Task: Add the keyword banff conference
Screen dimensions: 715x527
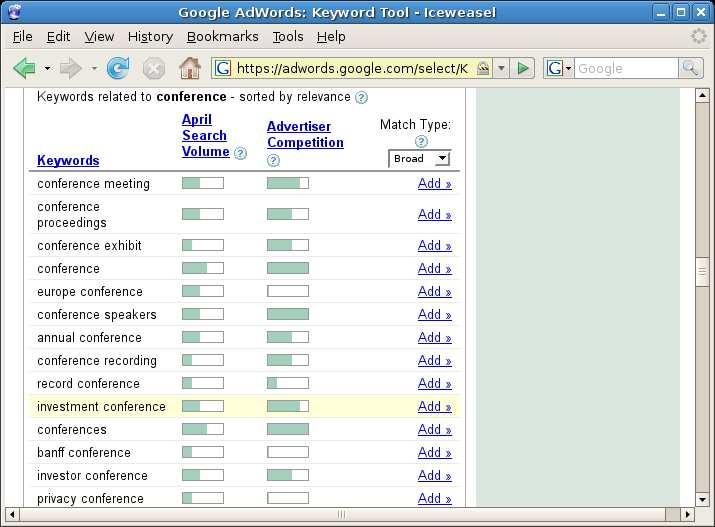Action: [x=435, y=452]
